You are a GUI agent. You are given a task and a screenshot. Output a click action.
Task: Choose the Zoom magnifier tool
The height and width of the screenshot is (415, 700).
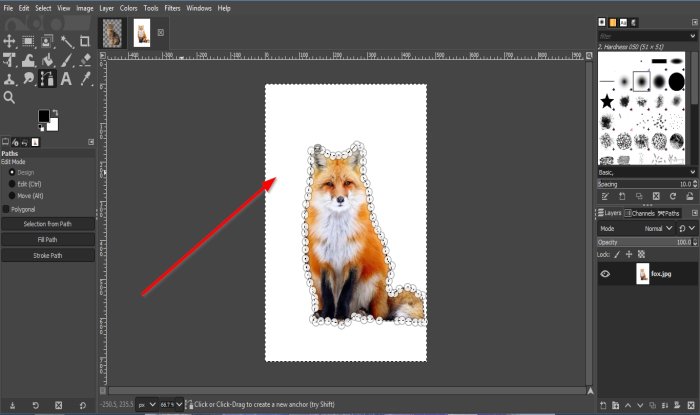click(9, 97)
